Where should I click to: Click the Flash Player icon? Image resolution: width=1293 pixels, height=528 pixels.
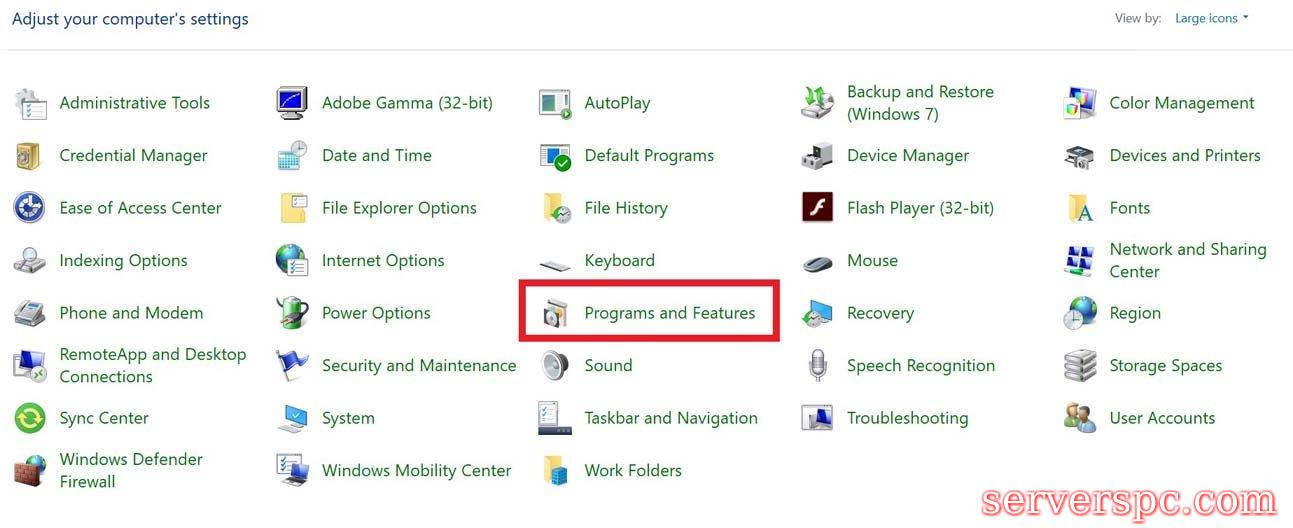click(817, 208)
